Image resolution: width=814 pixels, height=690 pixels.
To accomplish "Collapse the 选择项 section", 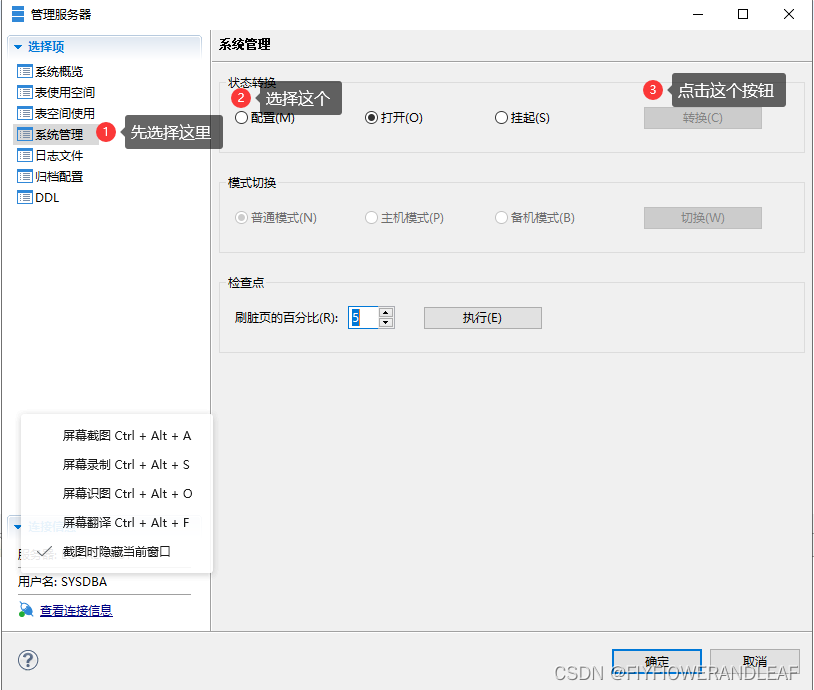I will click(x=17, y=46).
